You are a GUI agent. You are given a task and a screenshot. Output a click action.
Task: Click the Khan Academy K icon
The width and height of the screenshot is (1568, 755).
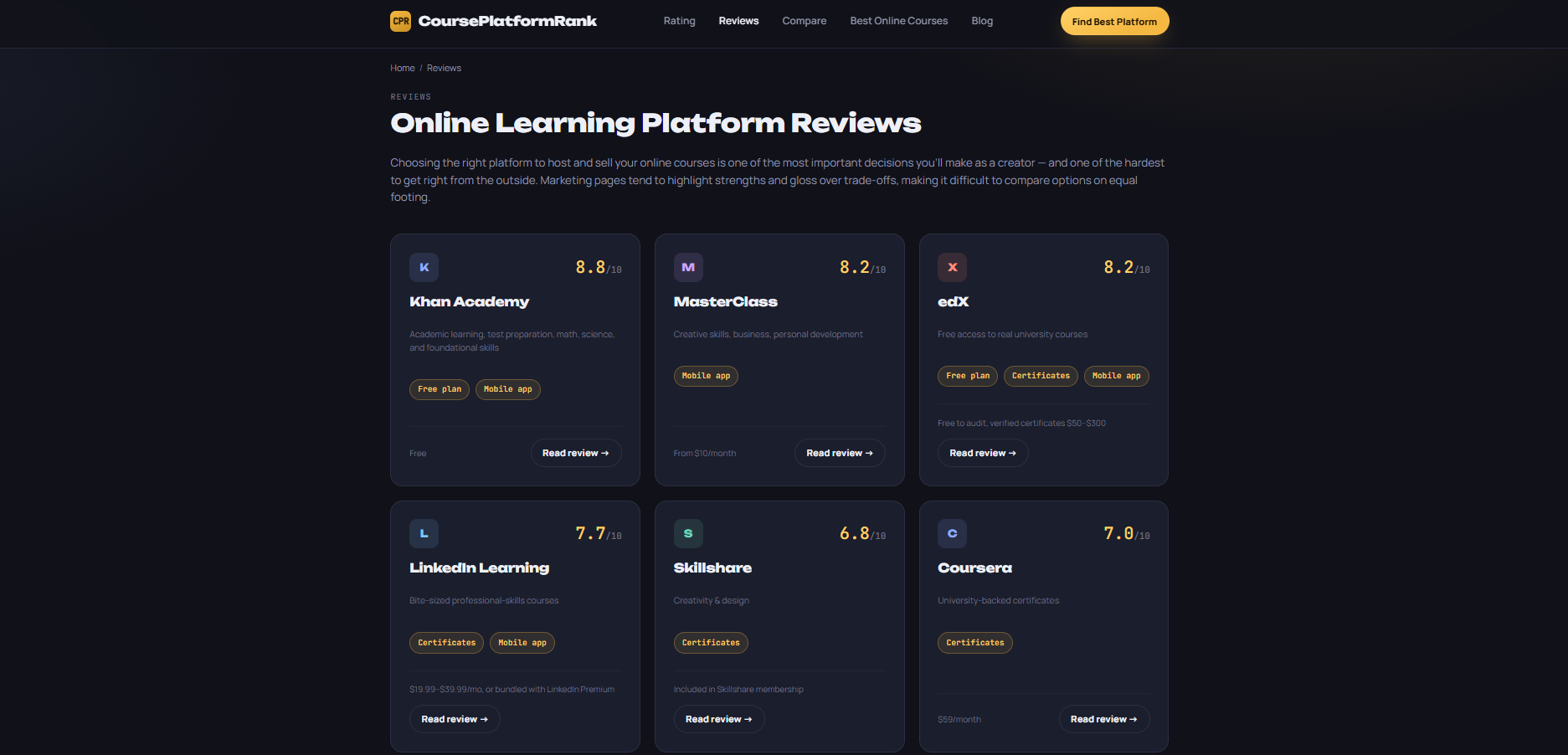point(424,267)
